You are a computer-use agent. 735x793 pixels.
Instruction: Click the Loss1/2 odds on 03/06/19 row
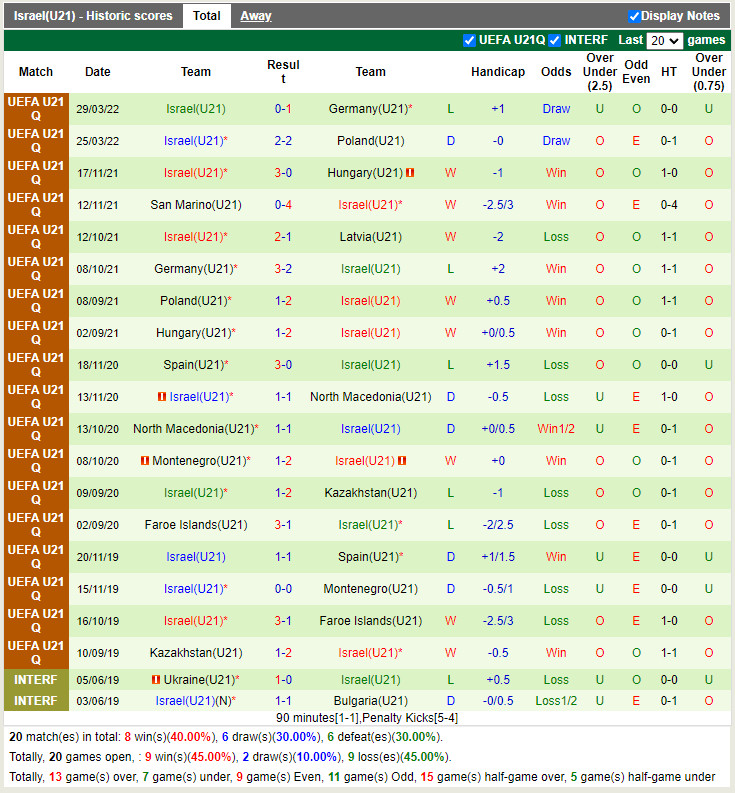click(556, 701)
